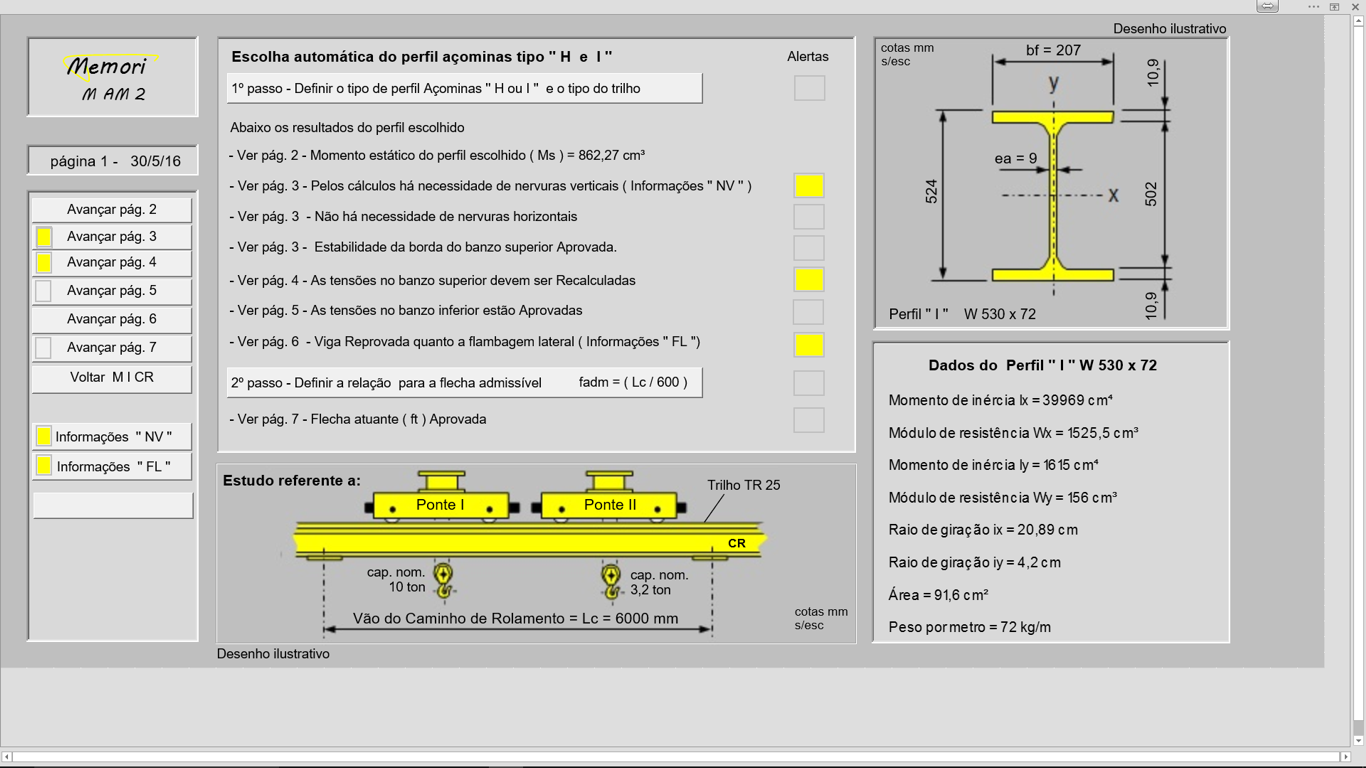Viewport: 1366px width, 768px height.
Task: Click Área = 91,6 cm² value
Action: point(938,595)
